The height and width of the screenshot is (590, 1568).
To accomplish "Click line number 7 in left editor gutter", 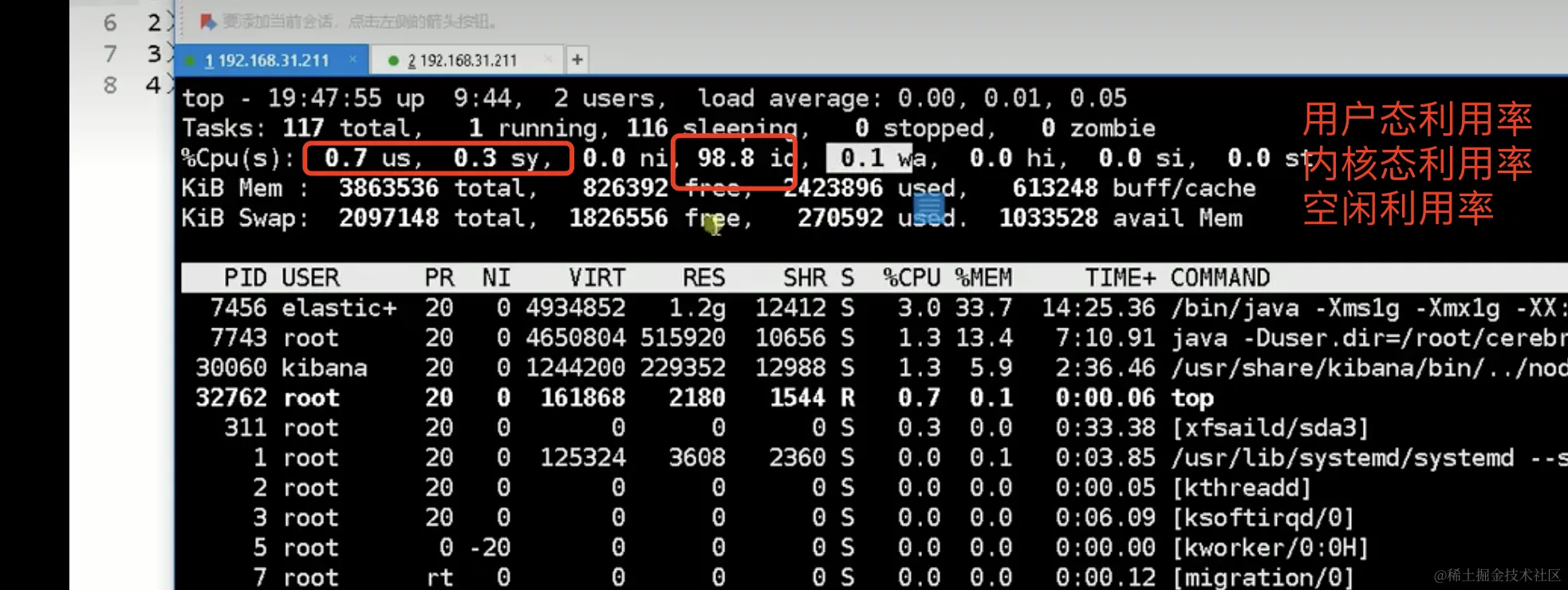I will pyautogui.click(x=110, y=54).
